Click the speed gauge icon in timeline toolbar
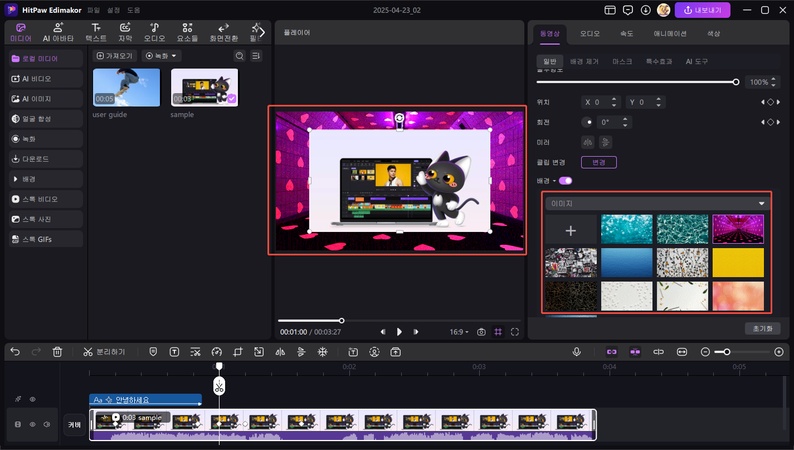 [x=217, y=352]
